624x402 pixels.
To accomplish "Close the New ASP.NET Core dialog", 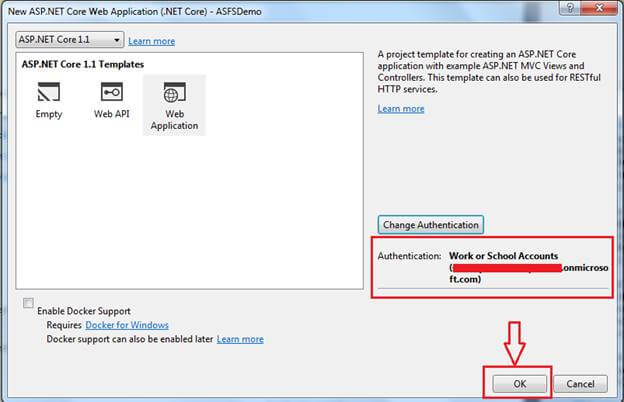I will [599, 8].
